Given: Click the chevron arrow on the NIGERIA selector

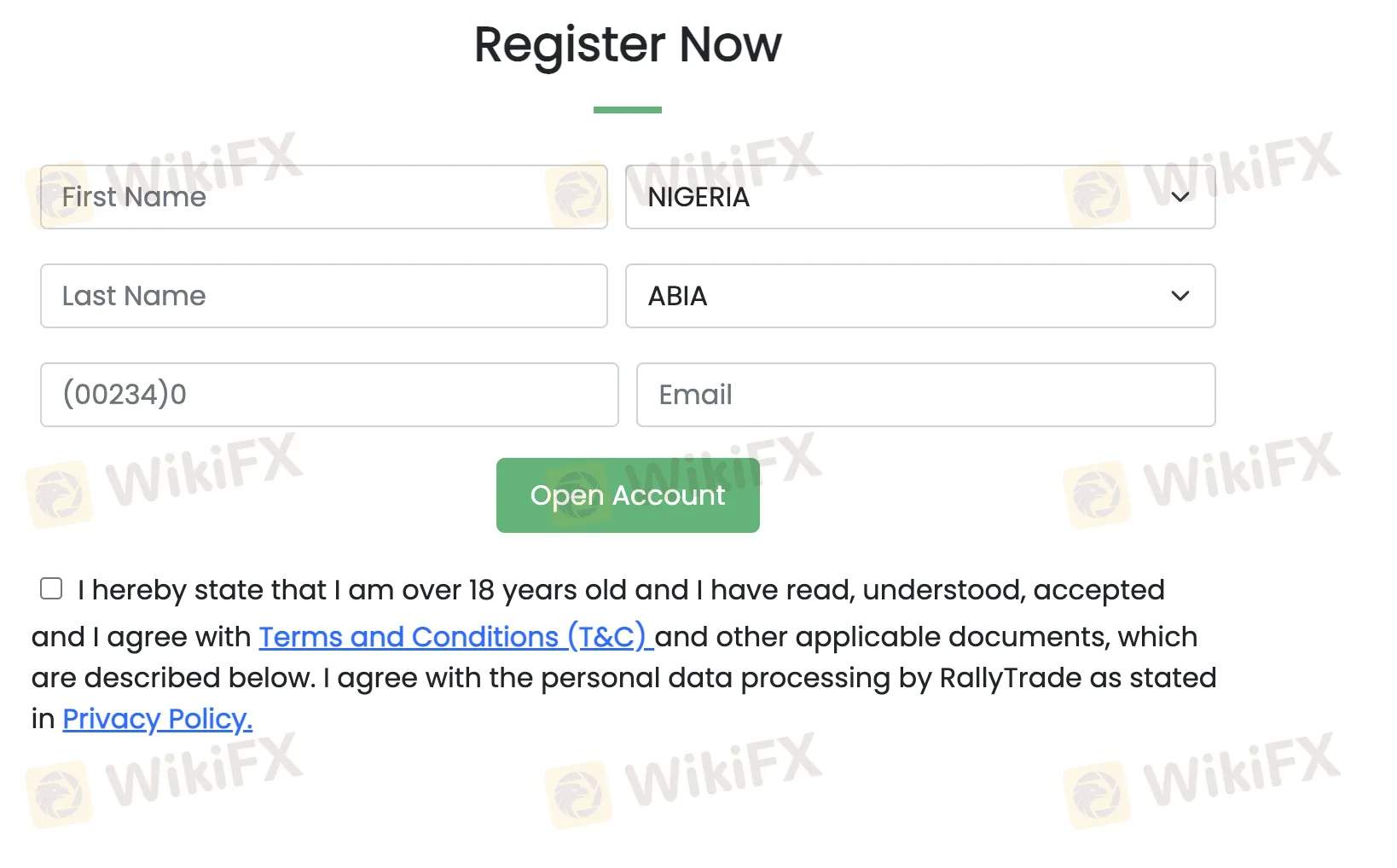Looking at the screenshot, I should tap(1180, 197).
